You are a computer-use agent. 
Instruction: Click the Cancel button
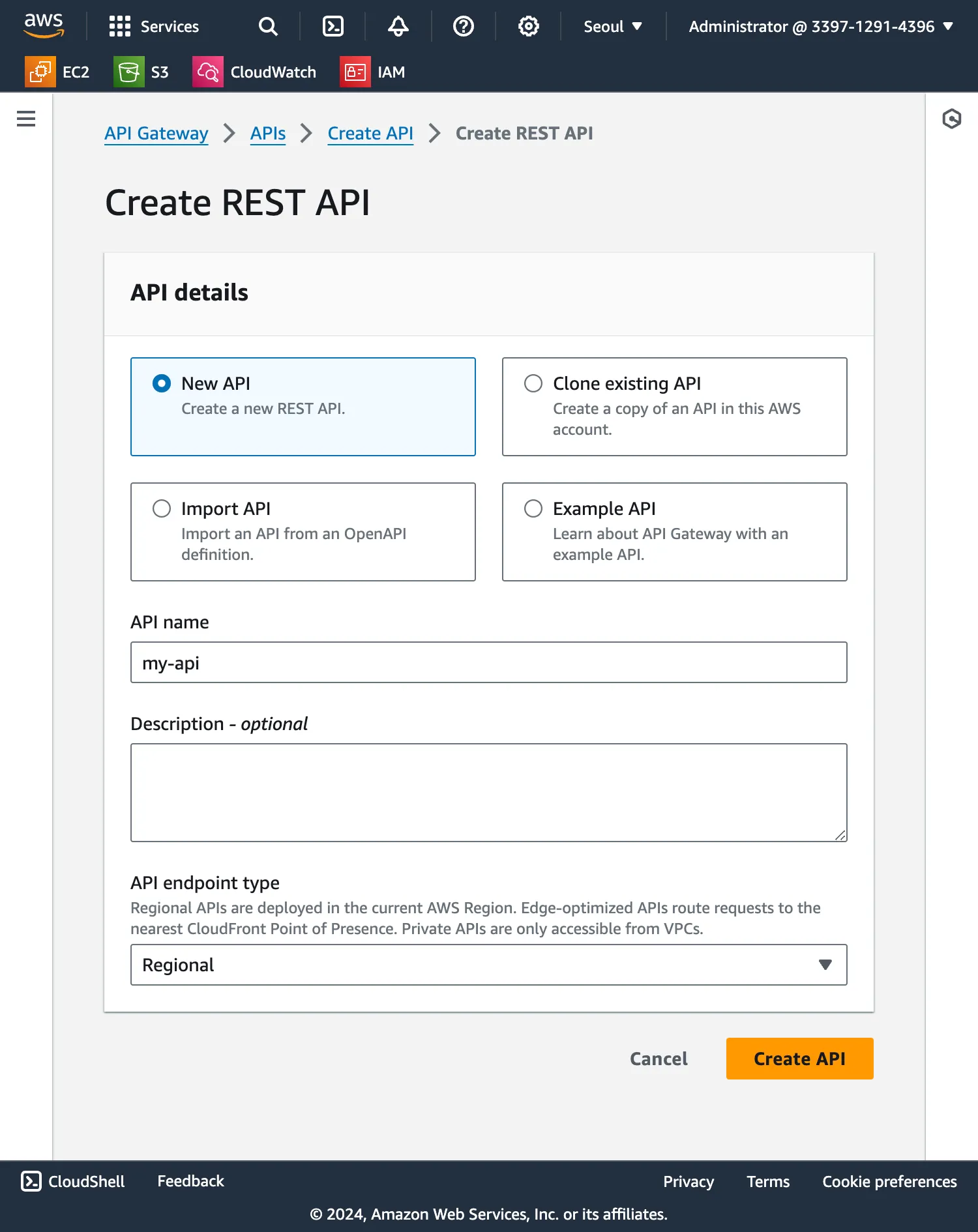659,1059
